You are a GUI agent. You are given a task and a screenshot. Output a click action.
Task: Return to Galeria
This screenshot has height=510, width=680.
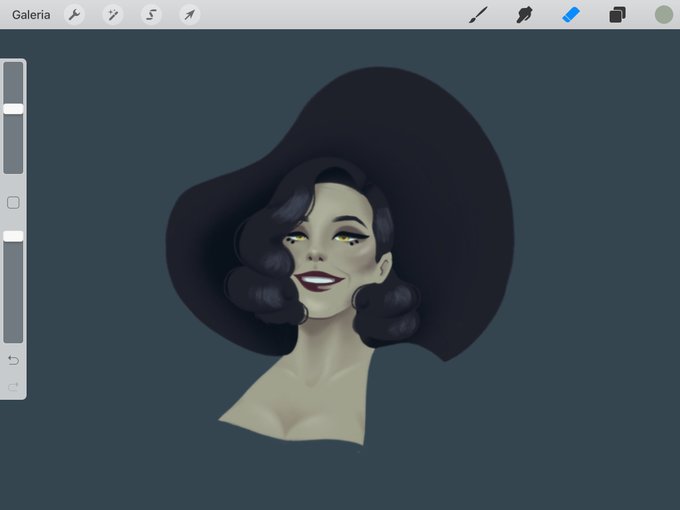pyautogui.click(x=31, y=15)
